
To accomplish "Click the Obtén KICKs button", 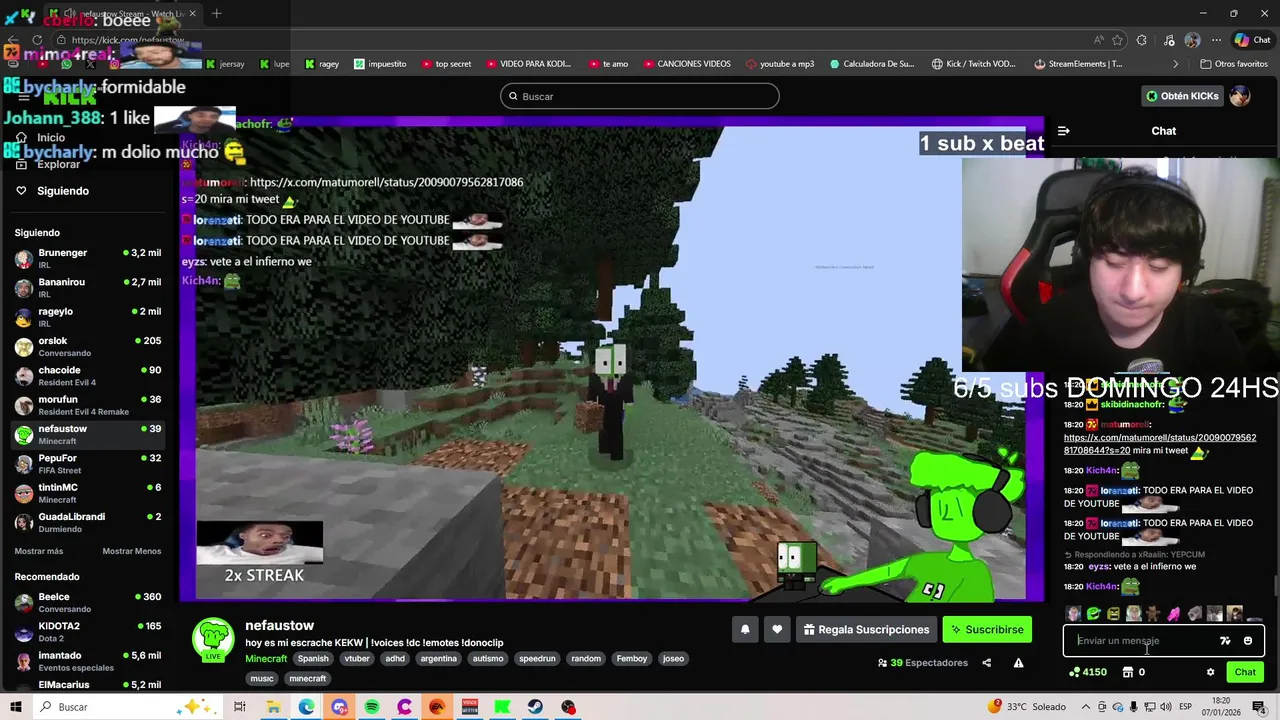I will [x=1183, y=96].
